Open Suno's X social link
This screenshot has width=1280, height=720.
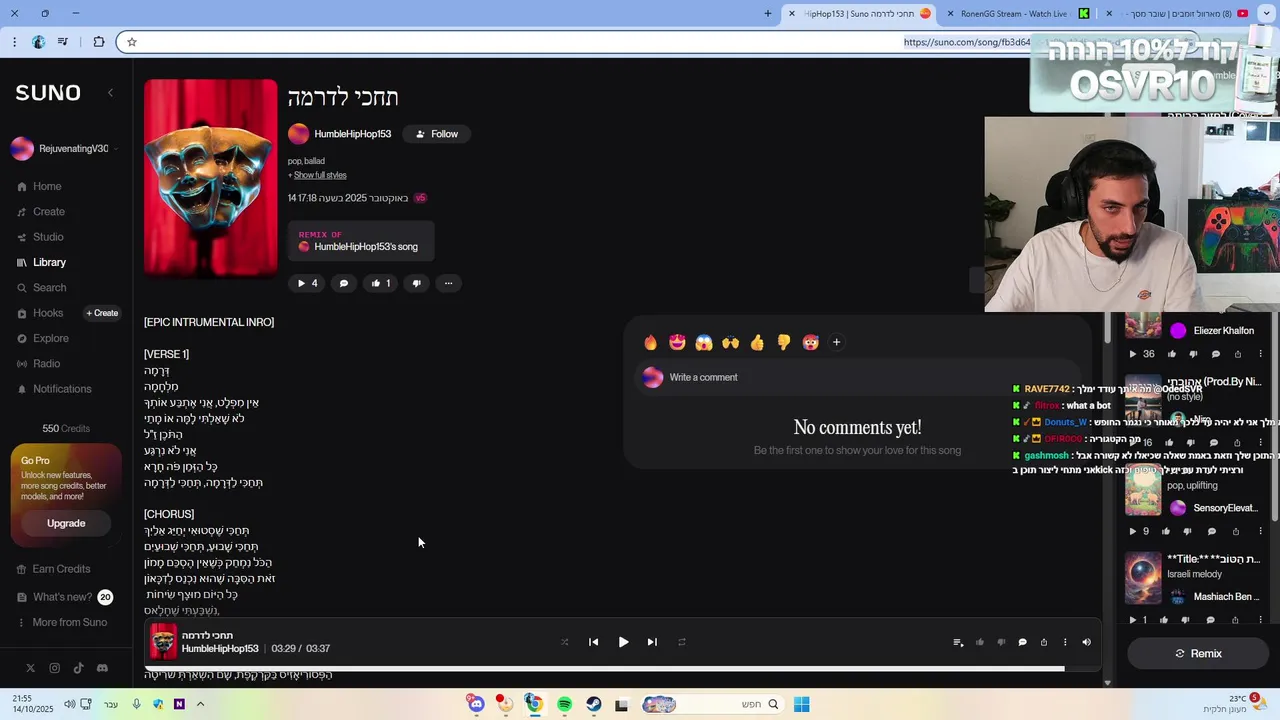click(30, 668)
